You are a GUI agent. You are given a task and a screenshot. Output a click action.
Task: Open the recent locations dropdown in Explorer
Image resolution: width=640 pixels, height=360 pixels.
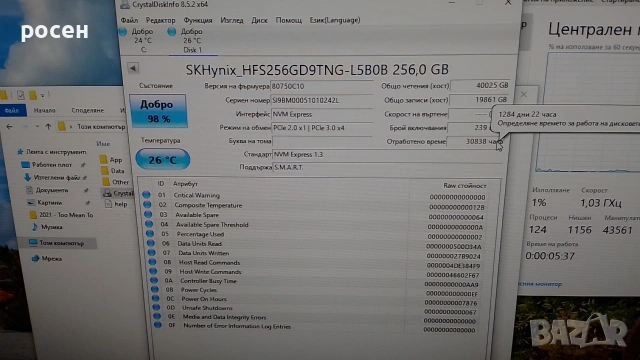click(37, 127)
